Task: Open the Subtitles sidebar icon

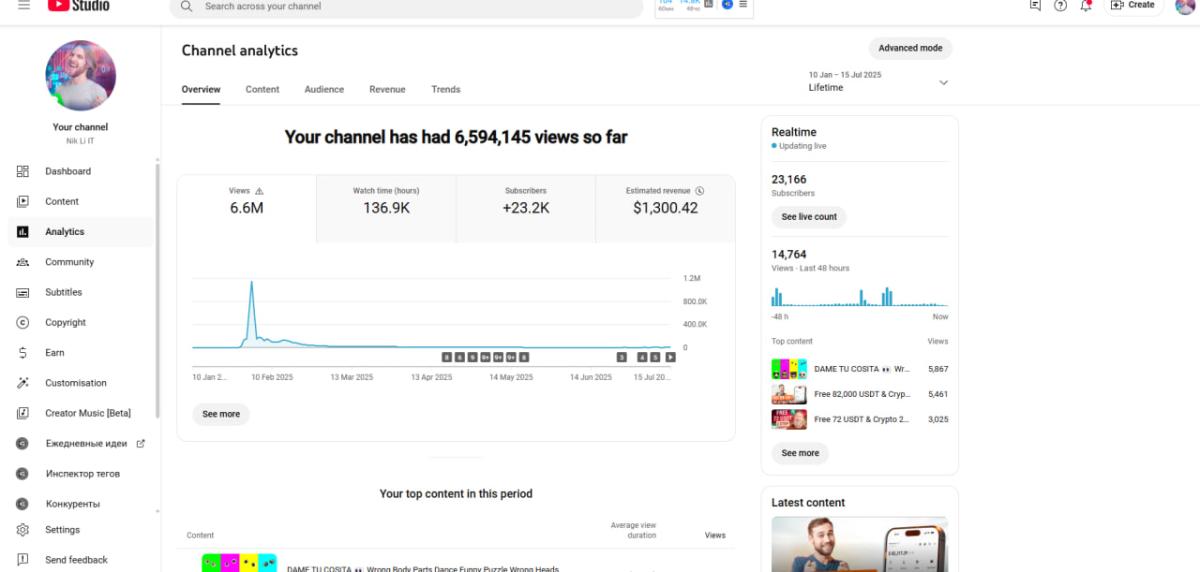Action: tap(23, 292)
